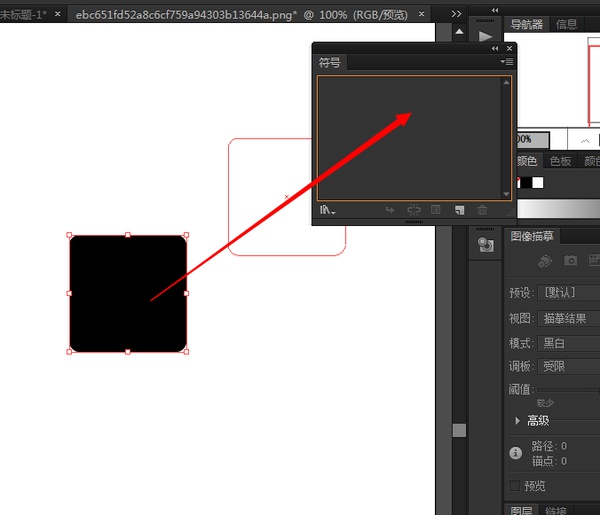The width and height of the screenshot is (600, 515).
Task: Click the Break Link to Symbol icon
Action: point(413,210)
